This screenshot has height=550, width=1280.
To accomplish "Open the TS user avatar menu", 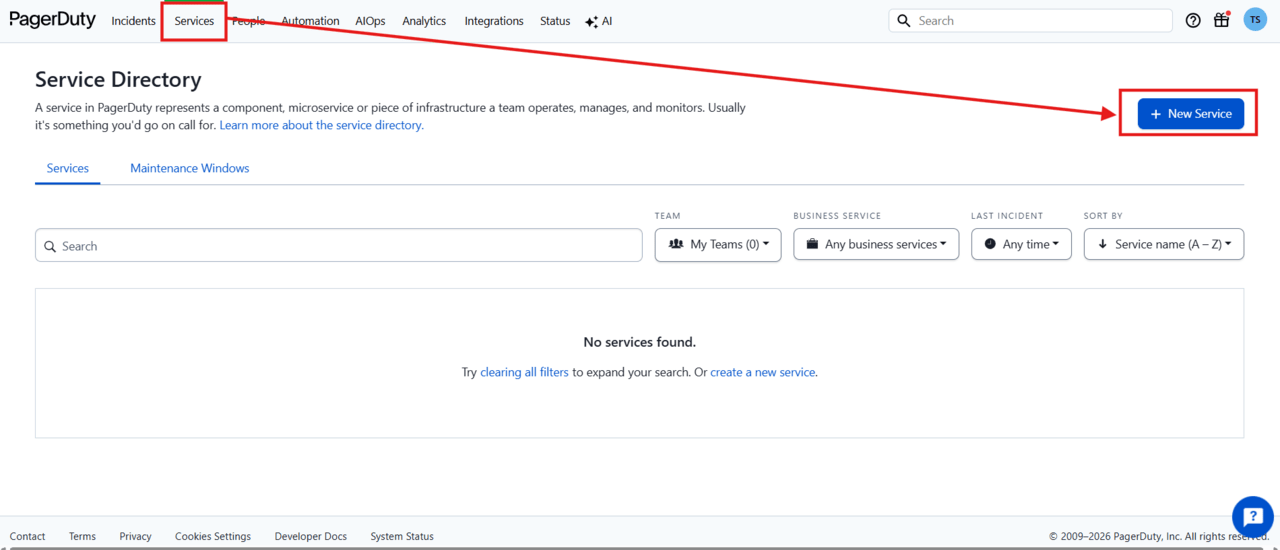I will (x=1254, y=20).
